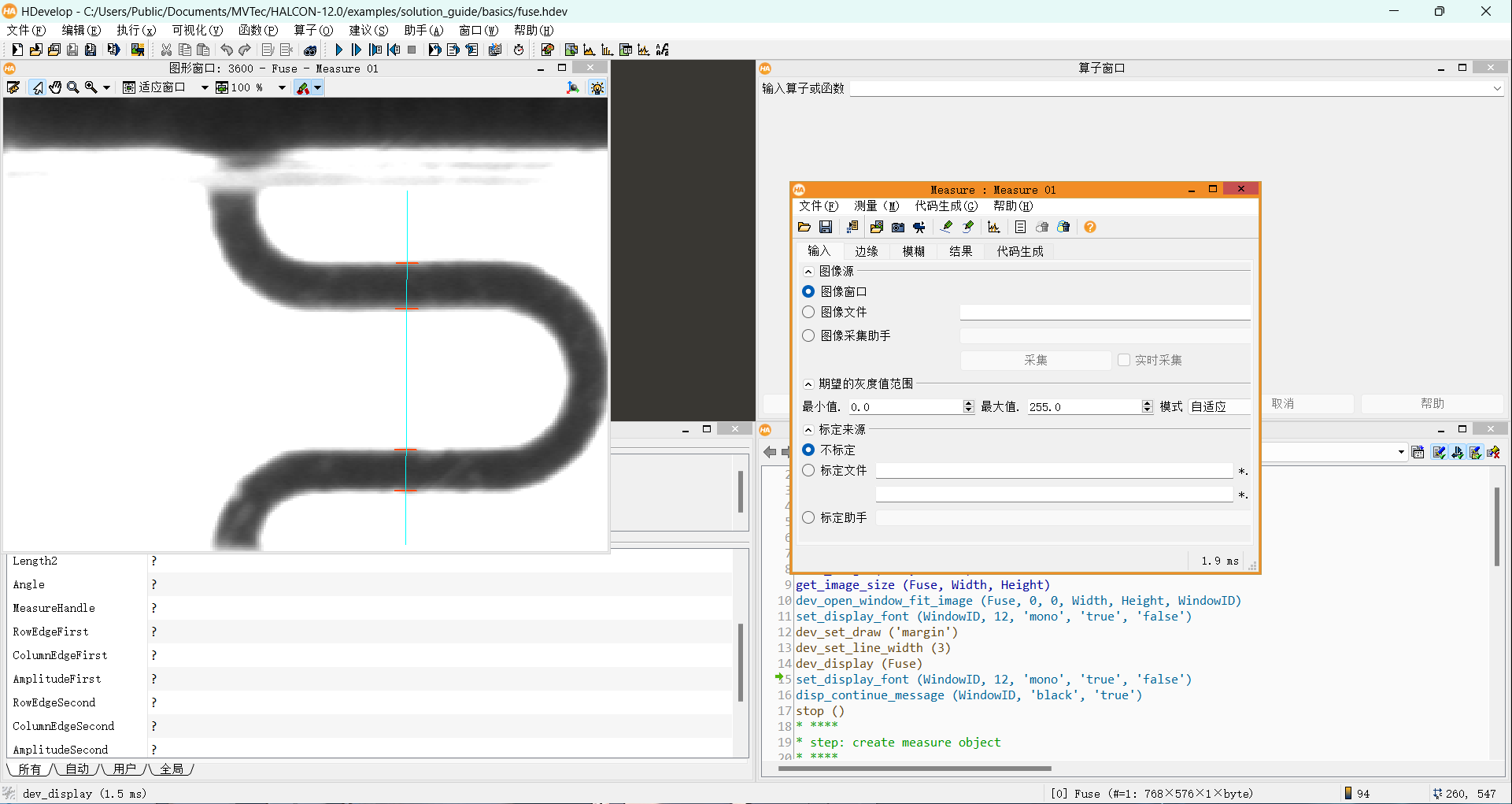Switch to the 边缘 tab
This screenshot has width=1512, height=804.
[866, 251]
